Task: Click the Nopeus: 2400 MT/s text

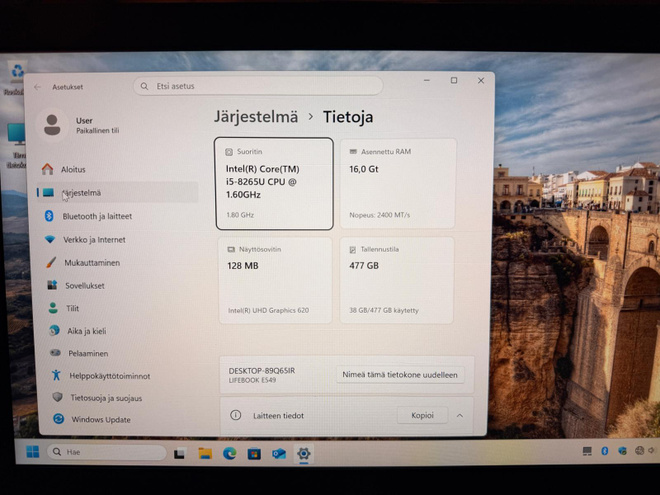Action: click(x=379, y=215)
